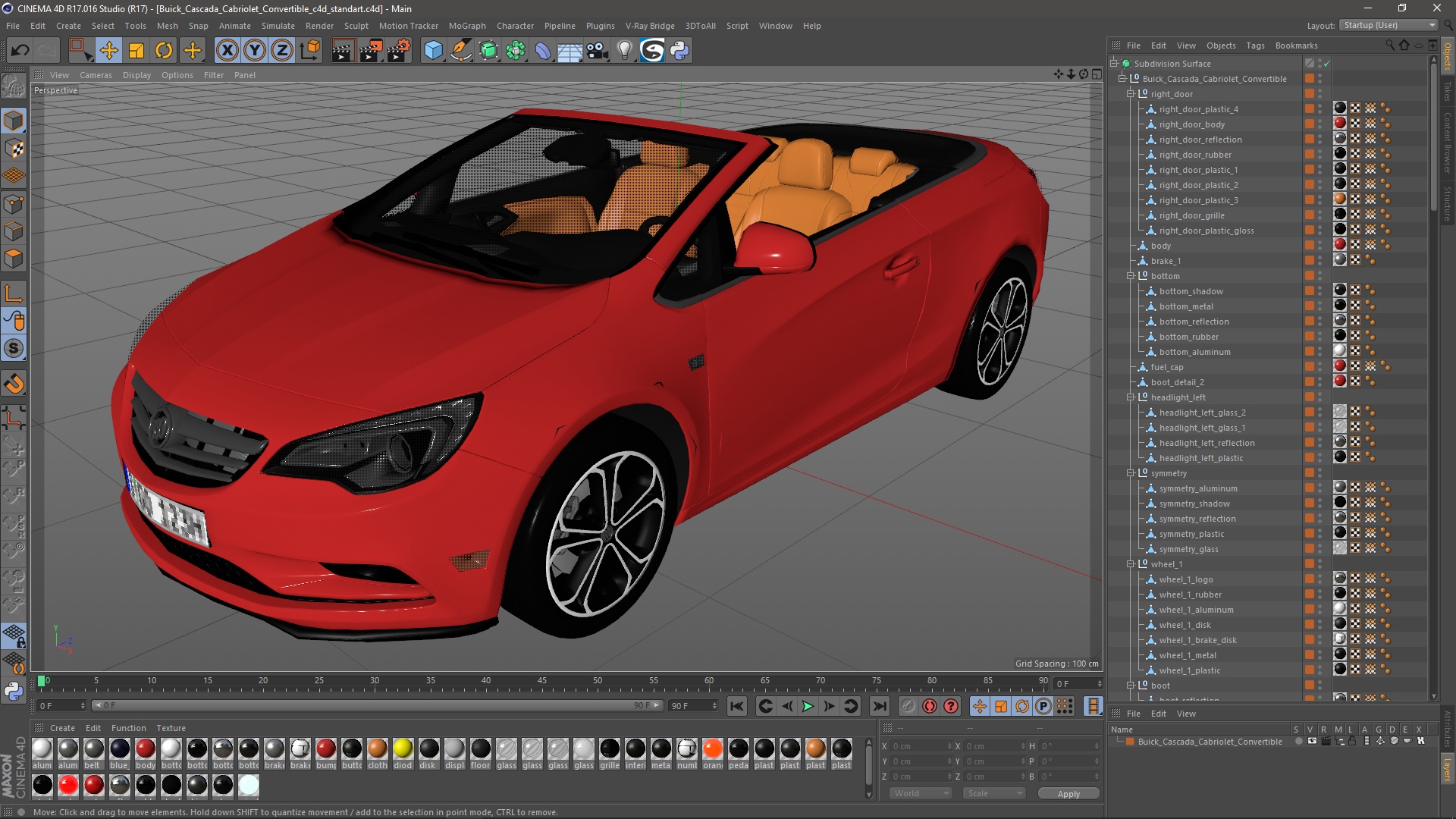Open viewport Cameras menu
The width and height of the screenshot is (1456, 819).
pos(96,75)
